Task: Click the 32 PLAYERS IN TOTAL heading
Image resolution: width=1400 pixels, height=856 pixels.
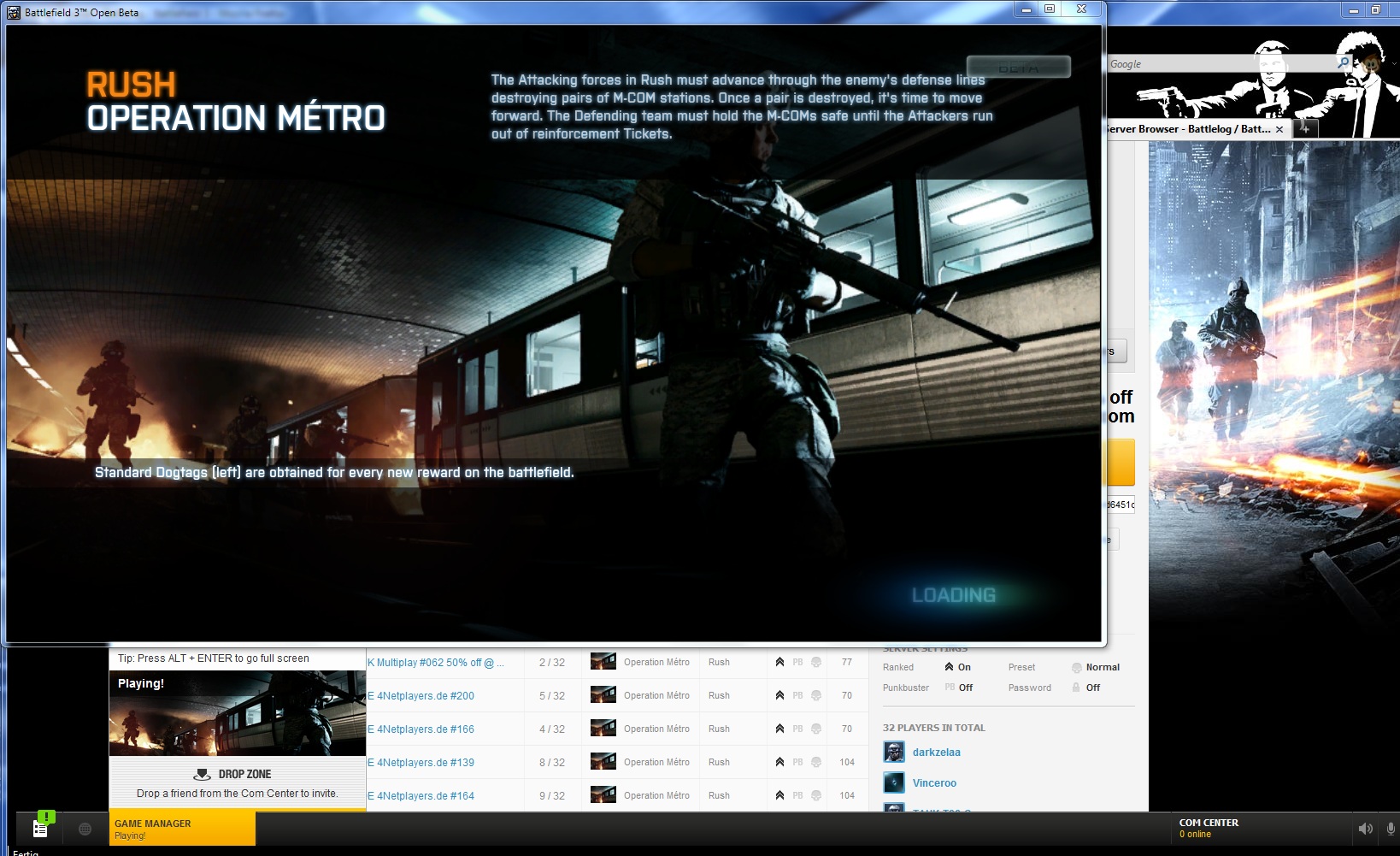Action: pyautogui.click(x=933, y=728)
